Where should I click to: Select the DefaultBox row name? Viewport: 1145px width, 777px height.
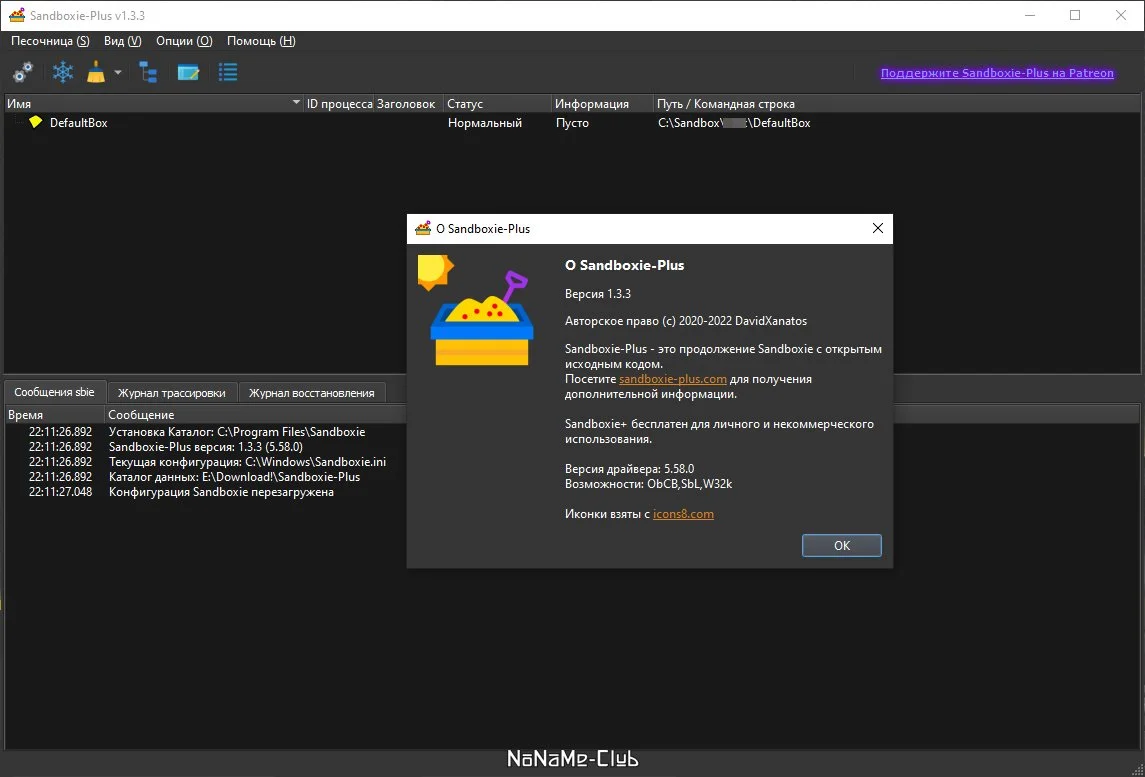click(78, 123)
